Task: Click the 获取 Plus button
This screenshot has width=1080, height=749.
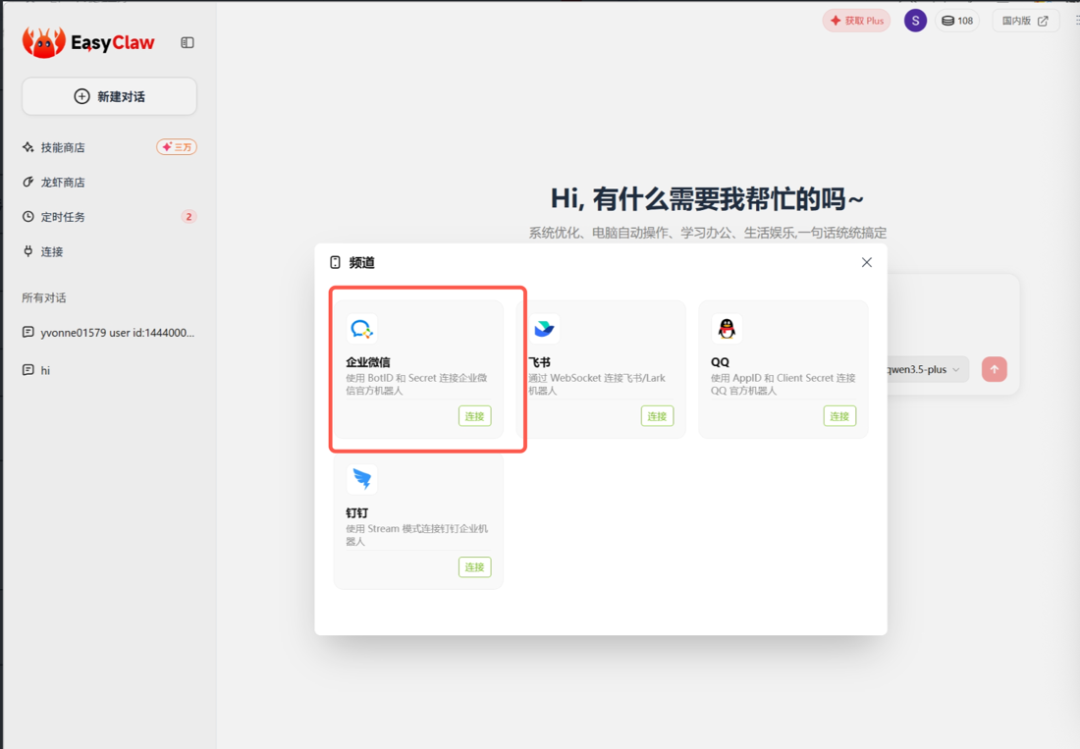Action: tap(856, 20)
